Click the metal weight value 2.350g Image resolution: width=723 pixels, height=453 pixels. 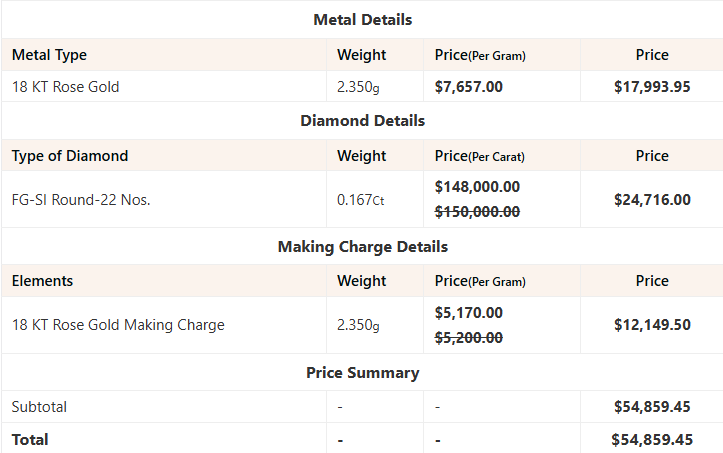tap(358, 87)
